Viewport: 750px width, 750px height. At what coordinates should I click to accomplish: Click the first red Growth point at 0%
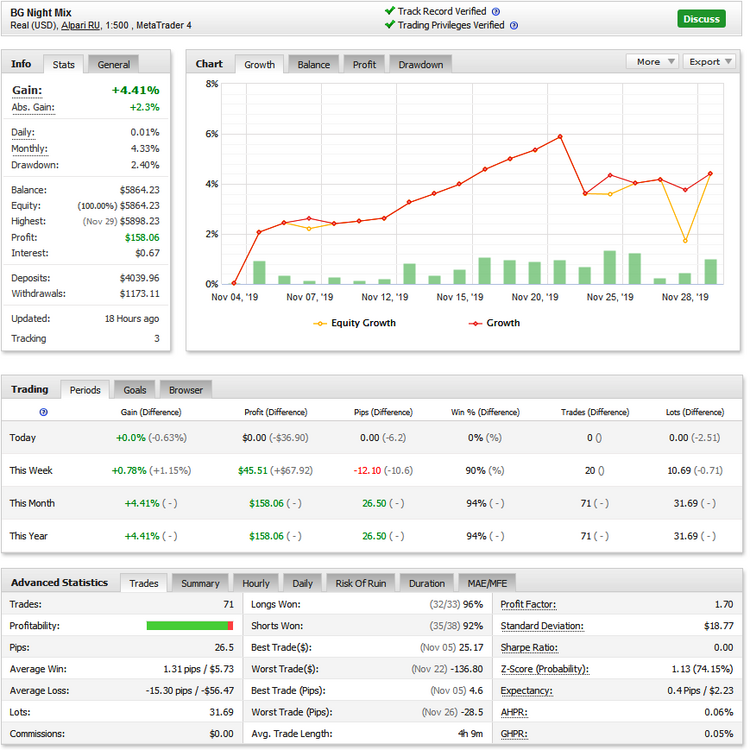pyautogui.click(x=234, y=284)
